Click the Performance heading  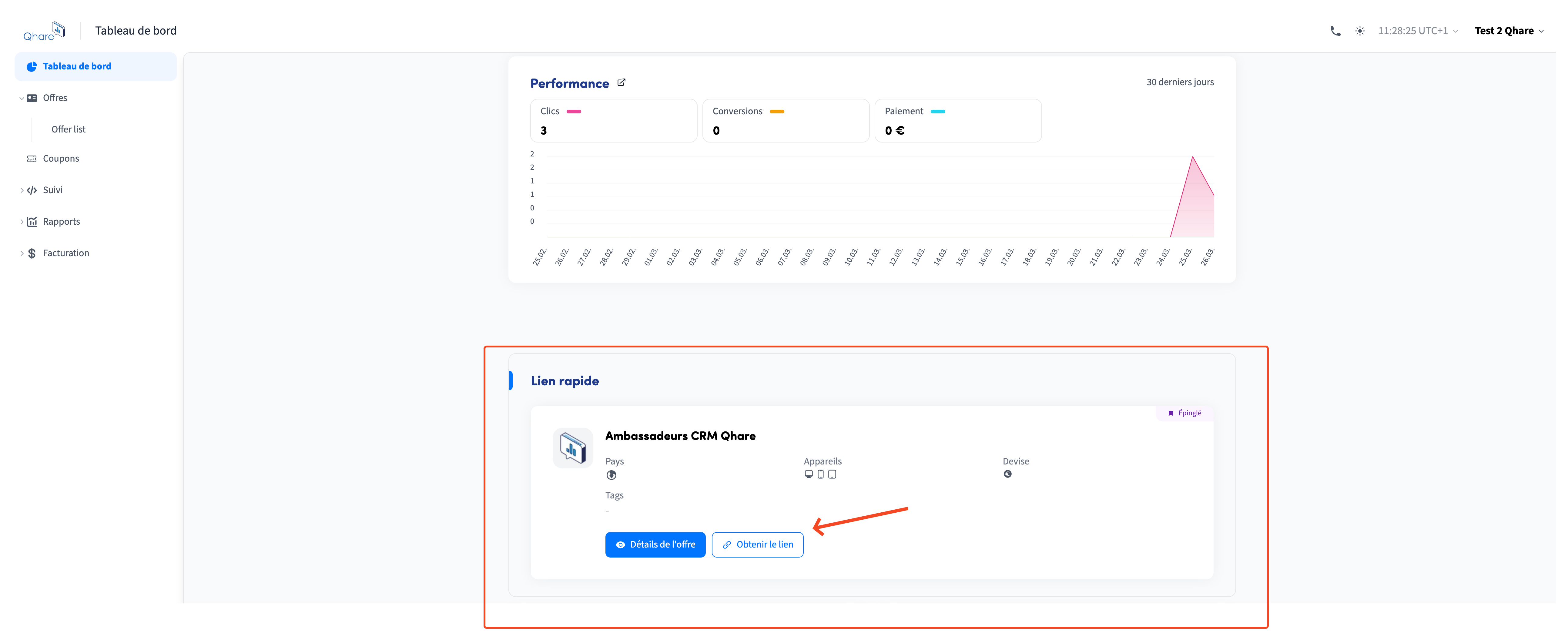coord(569,83)
